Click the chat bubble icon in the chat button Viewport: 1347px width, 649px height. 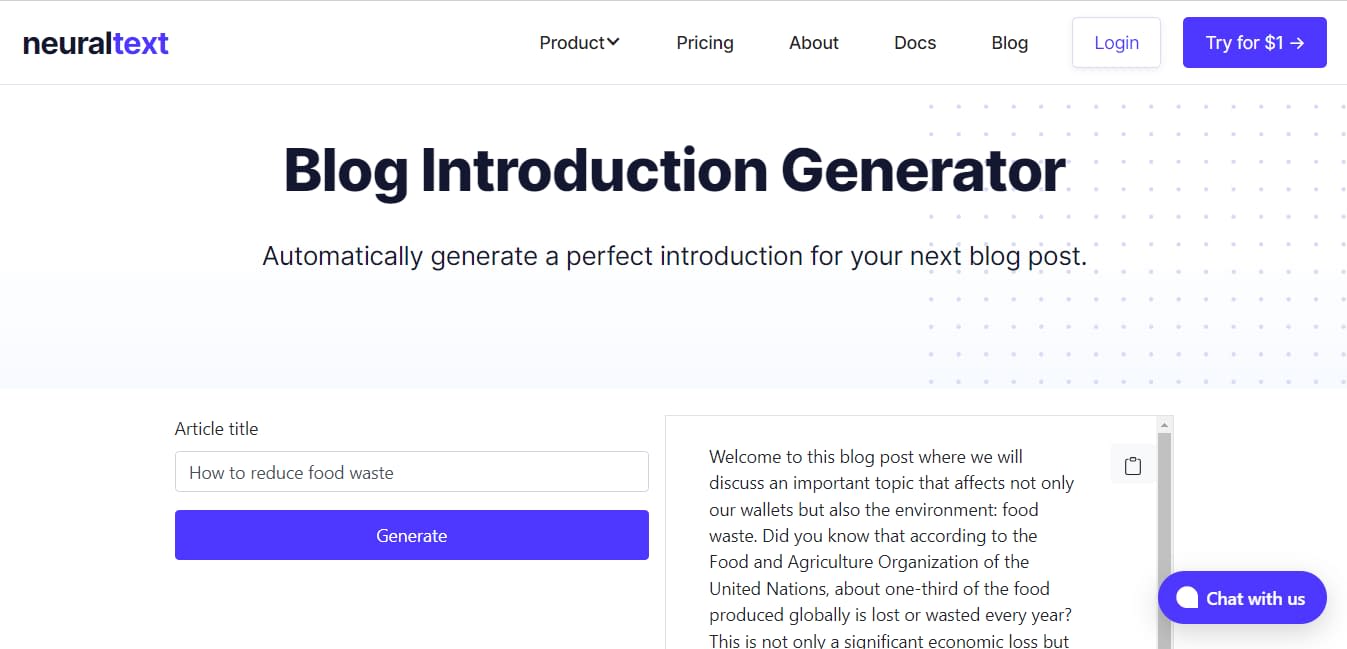pos(1186,597)
